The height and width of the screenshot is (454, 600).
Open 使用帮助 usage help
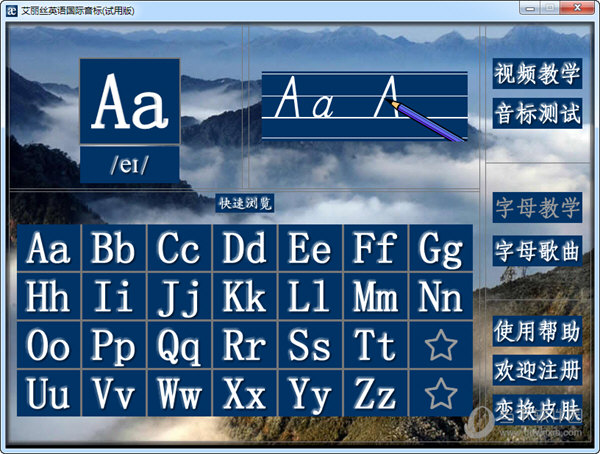click(x=537, y=330)
